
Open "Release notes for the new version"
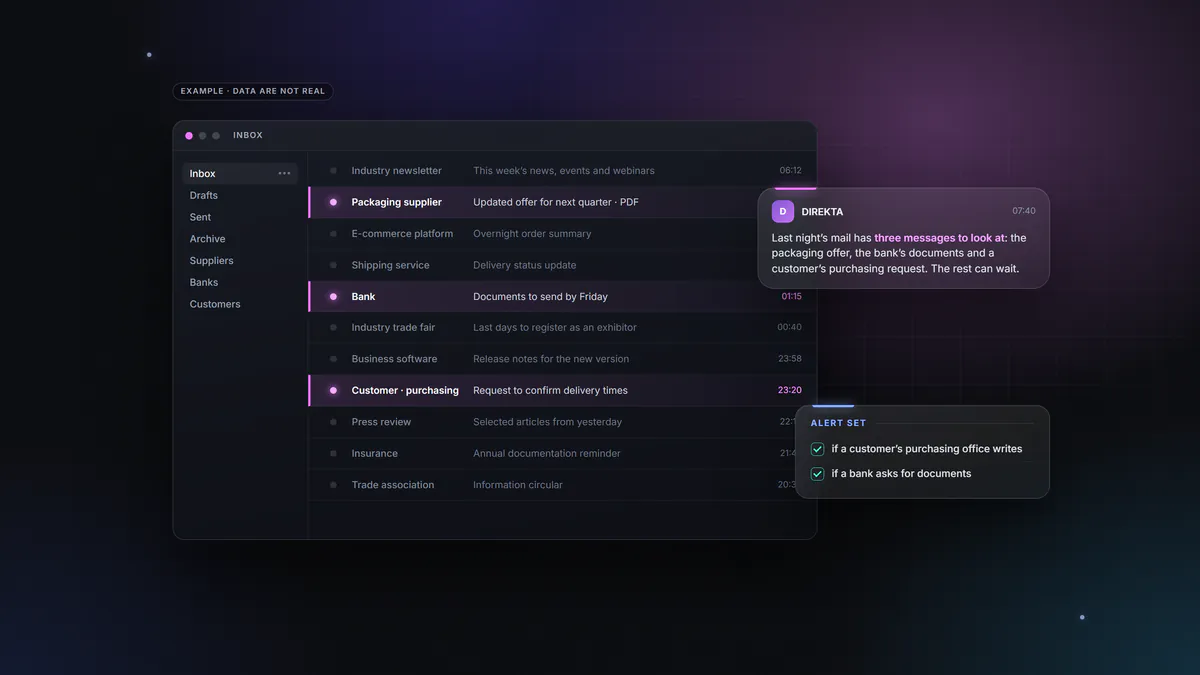click(x=562, y=359)
